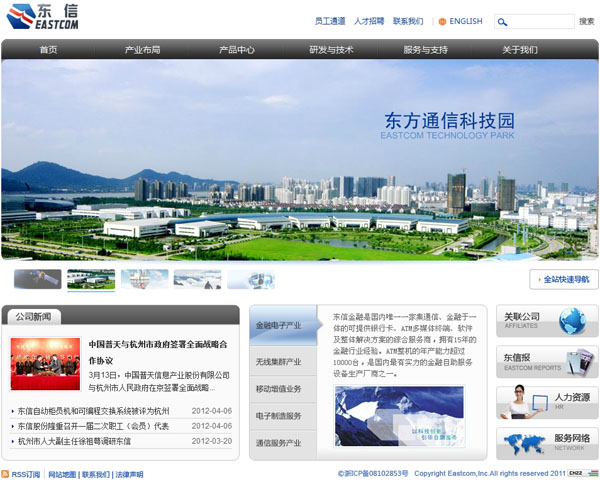Select the technology park slide thumbnail
The height and width of the screenshot is (489, 600).
click(x=91, y=279)
